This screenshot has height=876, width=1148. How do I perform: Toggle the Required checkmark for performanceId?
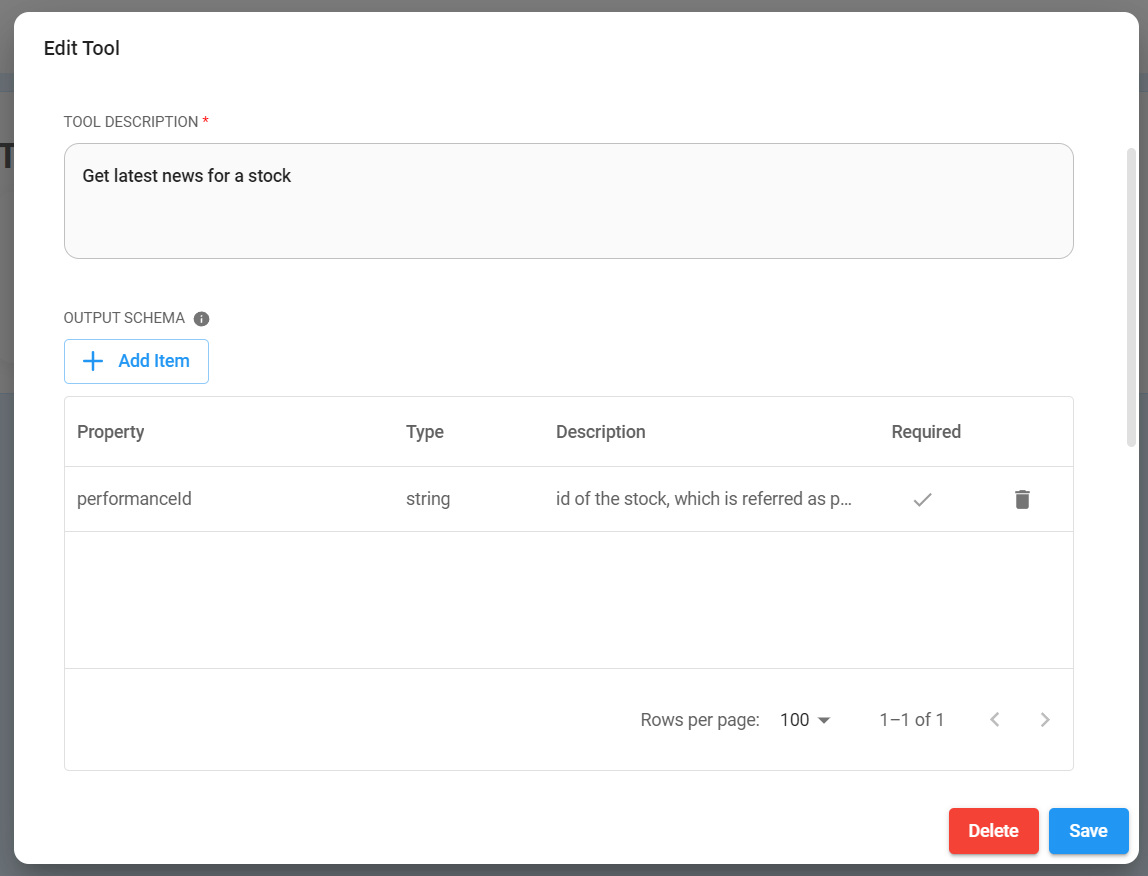[923, 499]
